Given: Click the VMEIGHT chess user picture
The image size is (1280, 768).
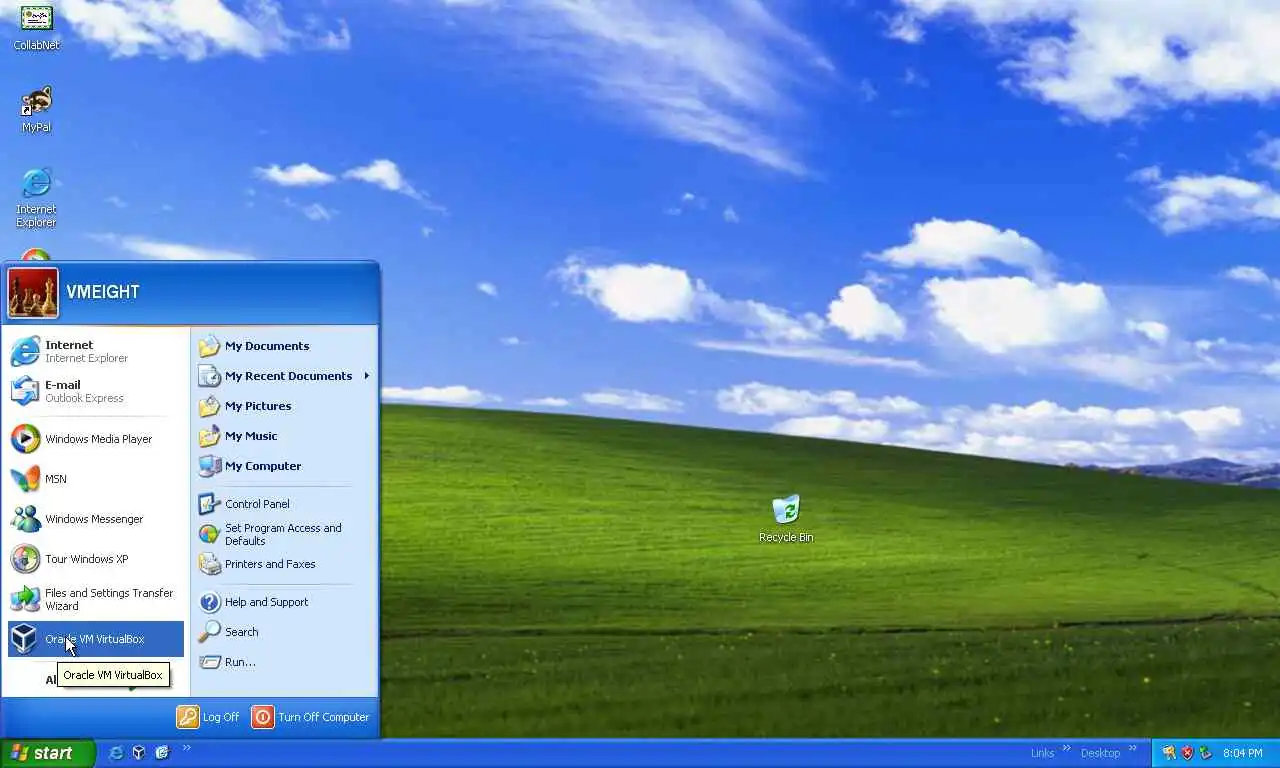Looking at the screenshot, I should 33,292.
